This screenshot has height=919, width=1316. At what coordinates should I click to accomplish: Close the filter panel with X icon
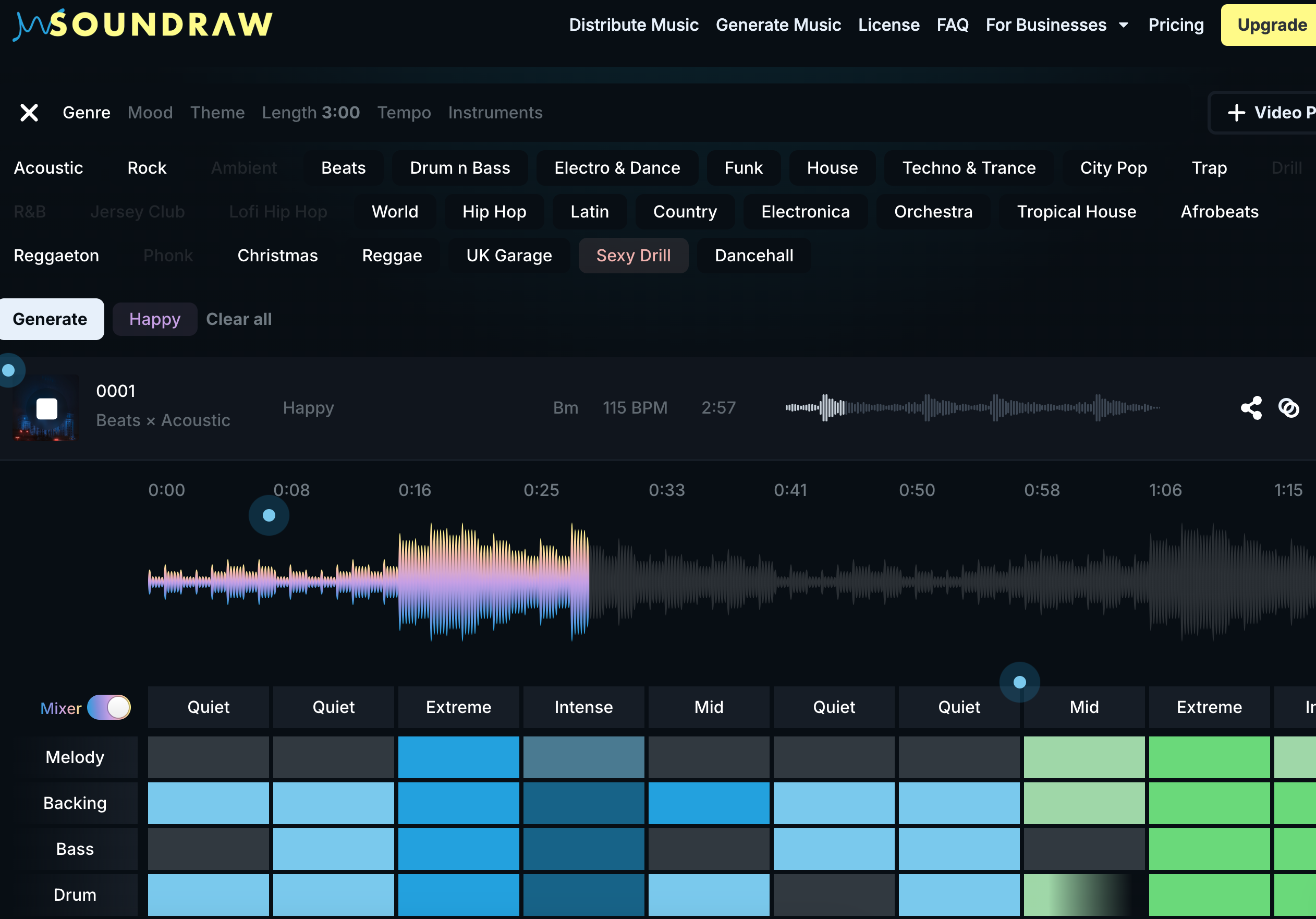point(29,112)
